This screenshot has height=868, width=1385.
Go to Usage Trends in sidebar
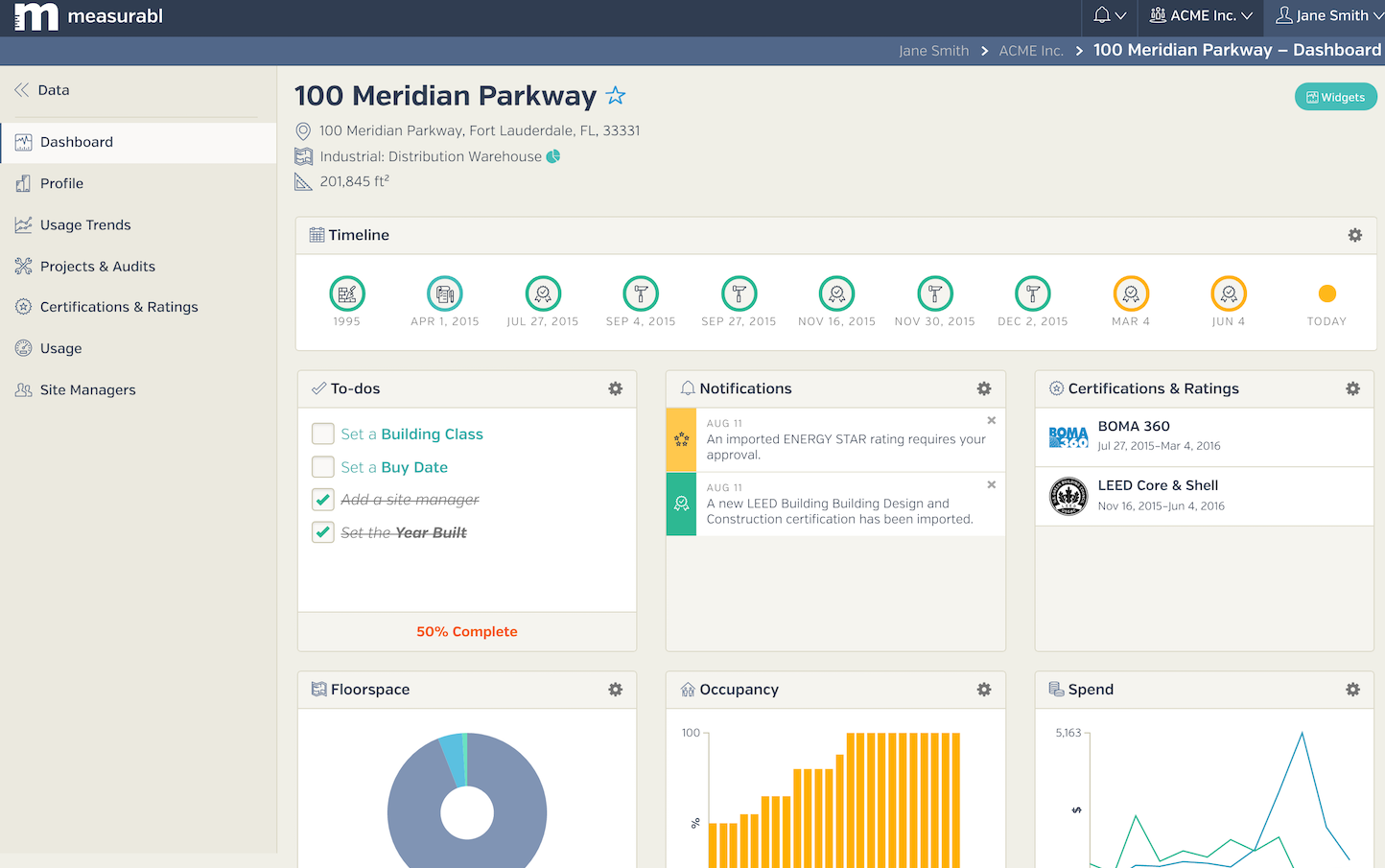pyautogui.click(x=85, y=224)
